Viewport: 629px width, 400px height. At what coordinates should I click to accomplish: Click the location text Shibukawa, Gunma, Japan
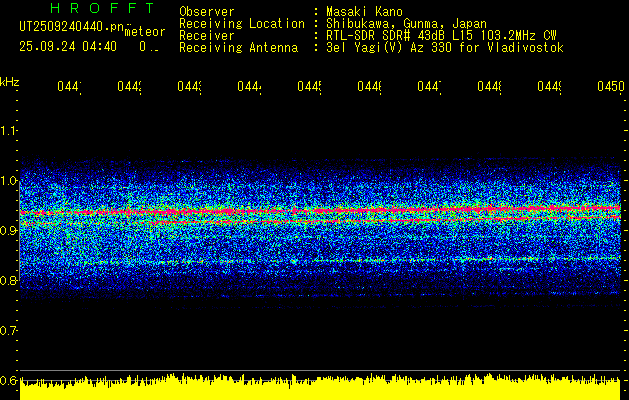406,24
